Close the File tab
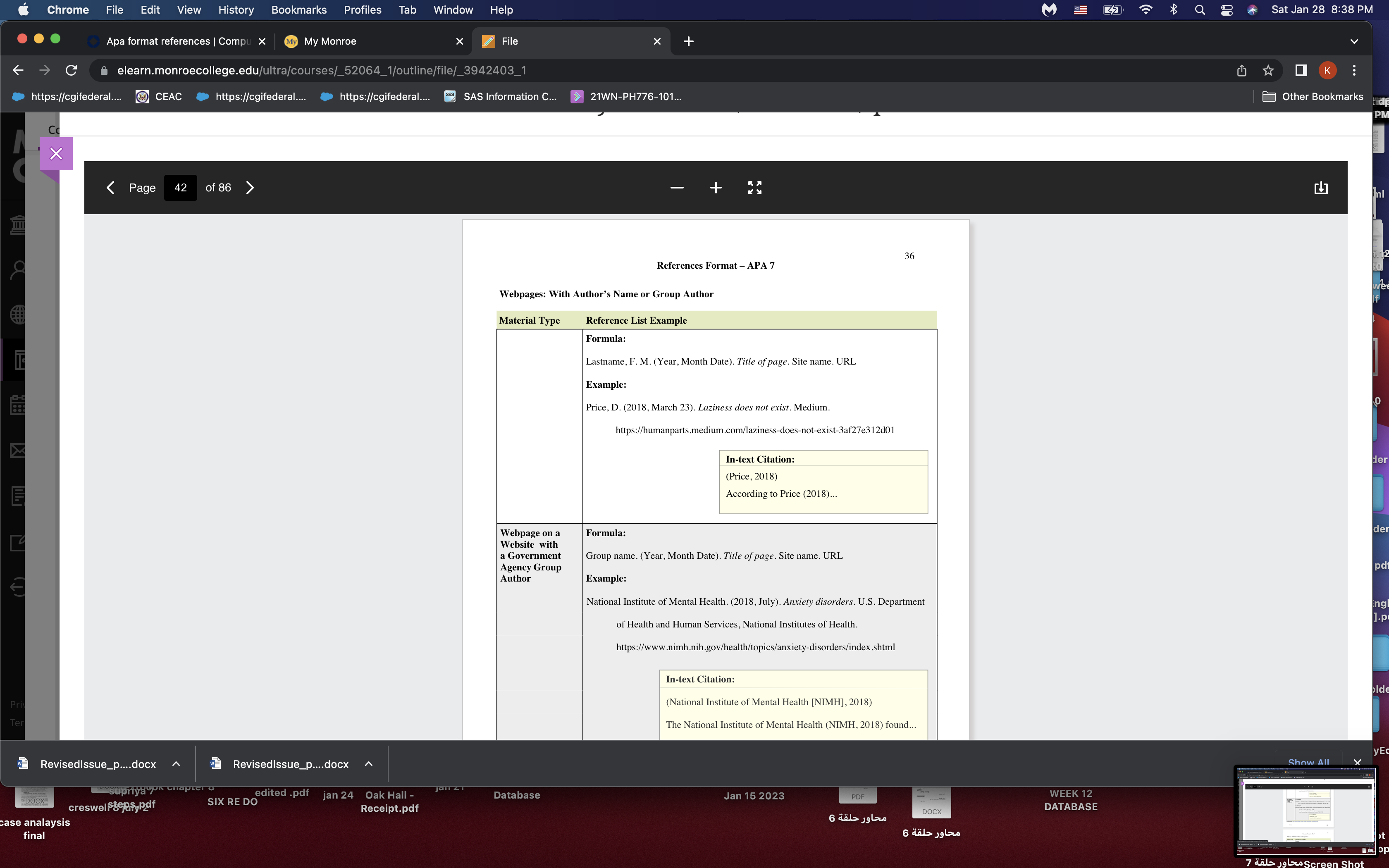This screenshot has height=868, width=1389. (x=657, y=41)
